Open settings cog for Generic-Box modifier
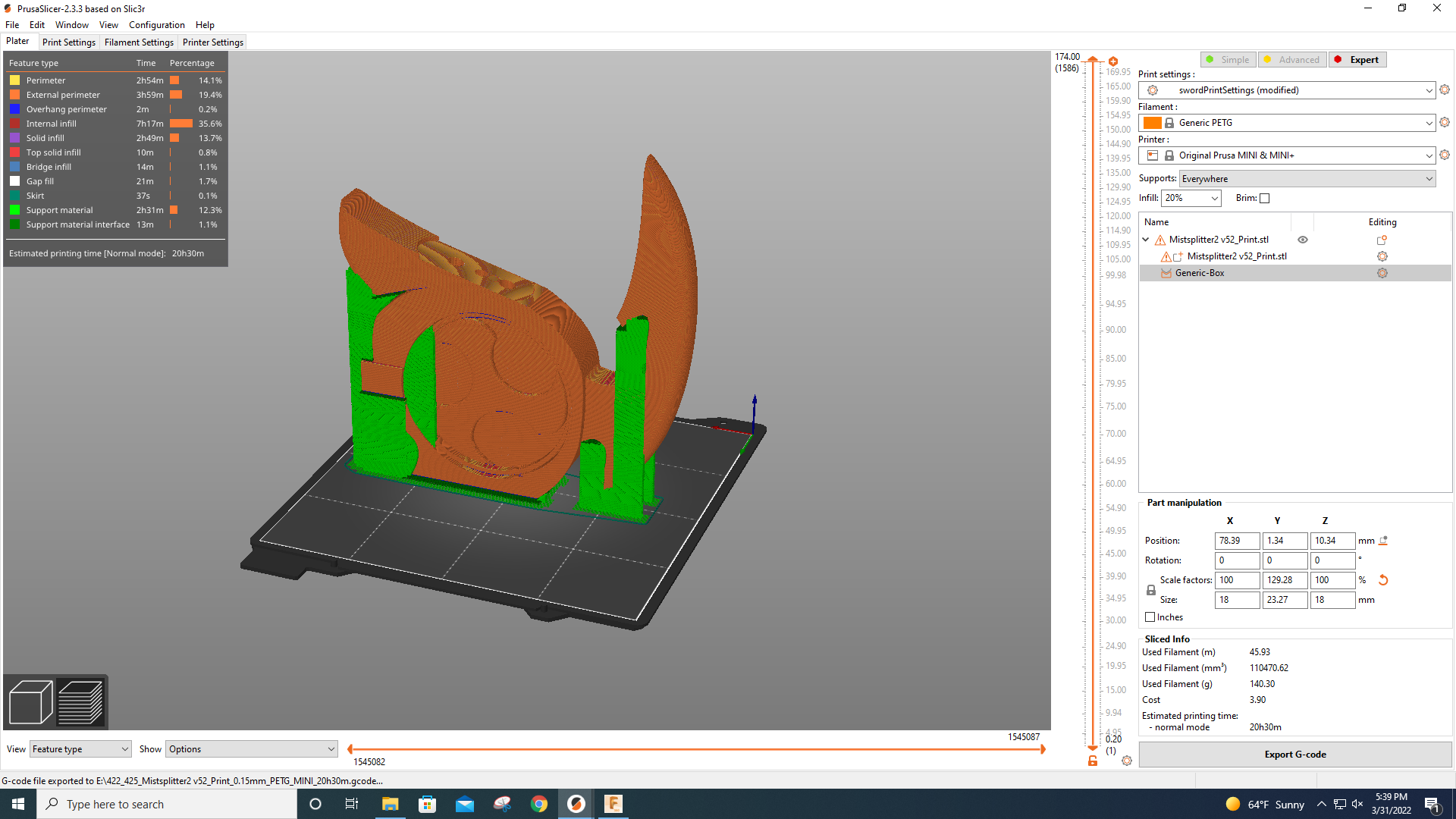 [x=1382, y=273]
